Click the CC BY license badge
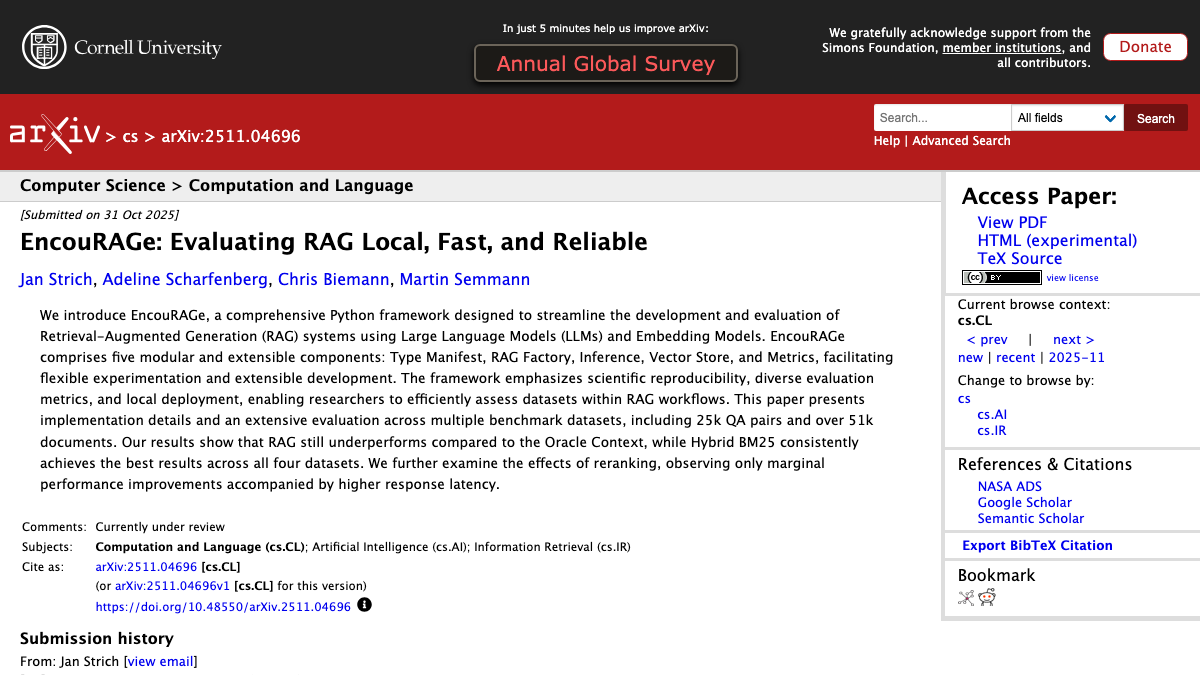The height and width of the screenshot is (675, 1200). (x=1001, y=277)
